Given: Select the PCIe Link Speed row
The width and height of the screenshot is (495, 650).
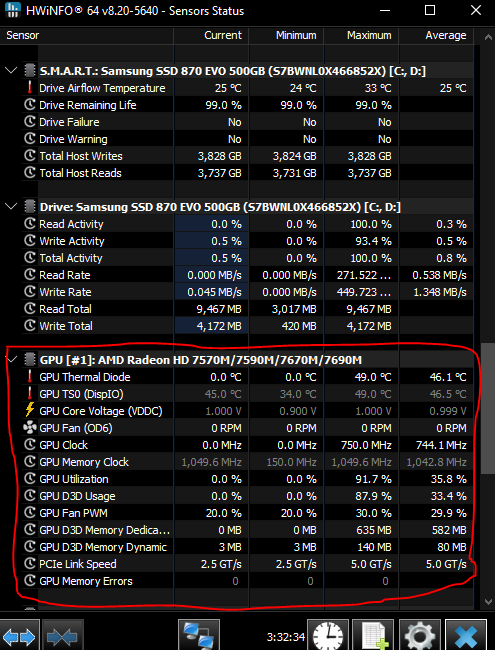Looking at the screenshot, I should tap(248, 564).
